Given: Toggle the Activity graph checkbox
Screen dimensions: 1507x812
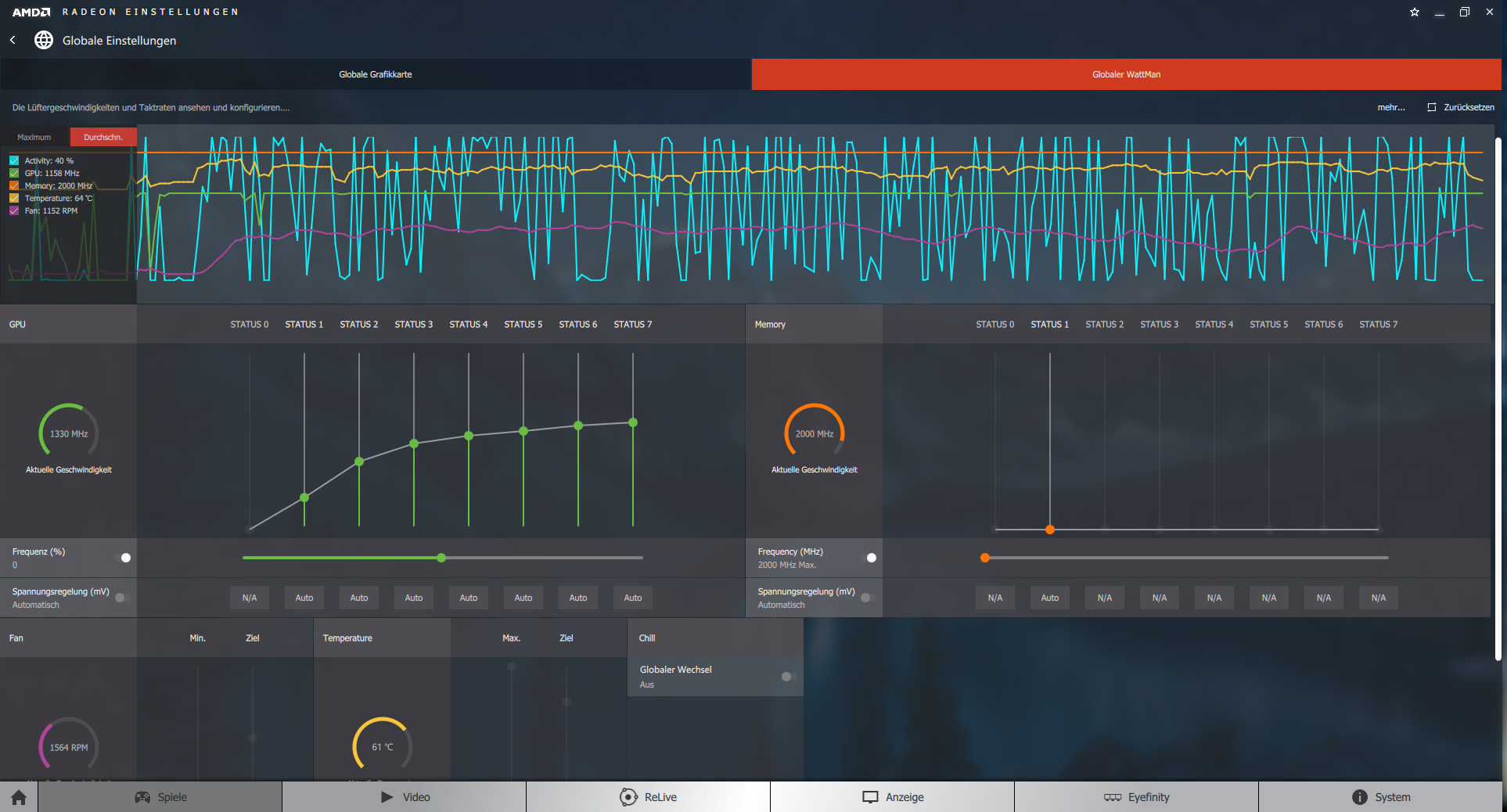Looking at the screenshot, I should tap(14, 160).
